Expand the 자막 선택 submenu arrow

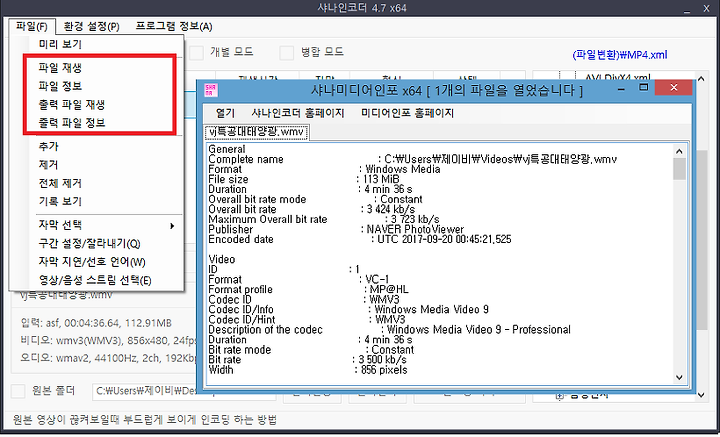click(172, 225)
